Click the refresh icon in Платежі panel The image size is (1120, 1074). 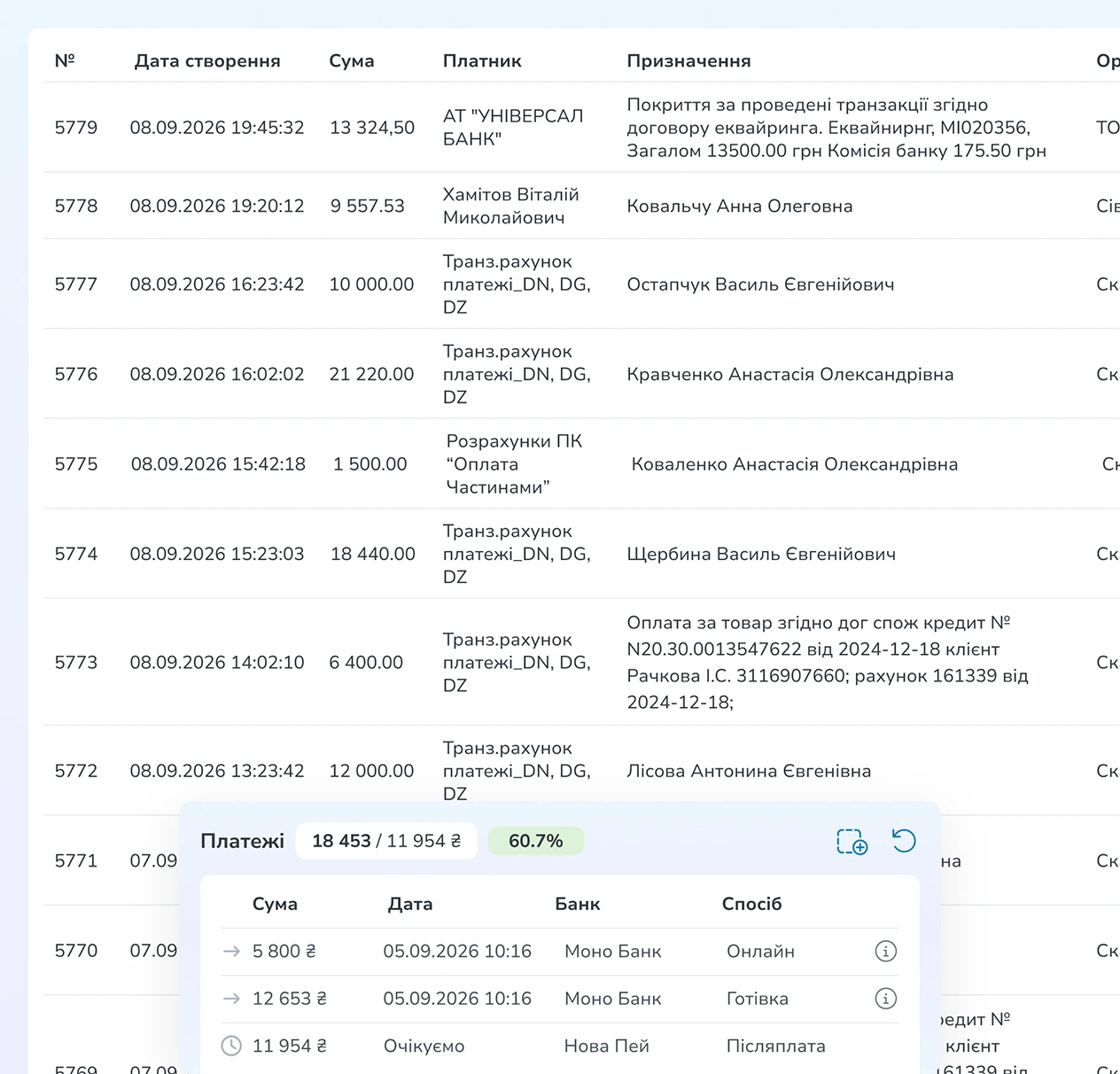point(904,840)
